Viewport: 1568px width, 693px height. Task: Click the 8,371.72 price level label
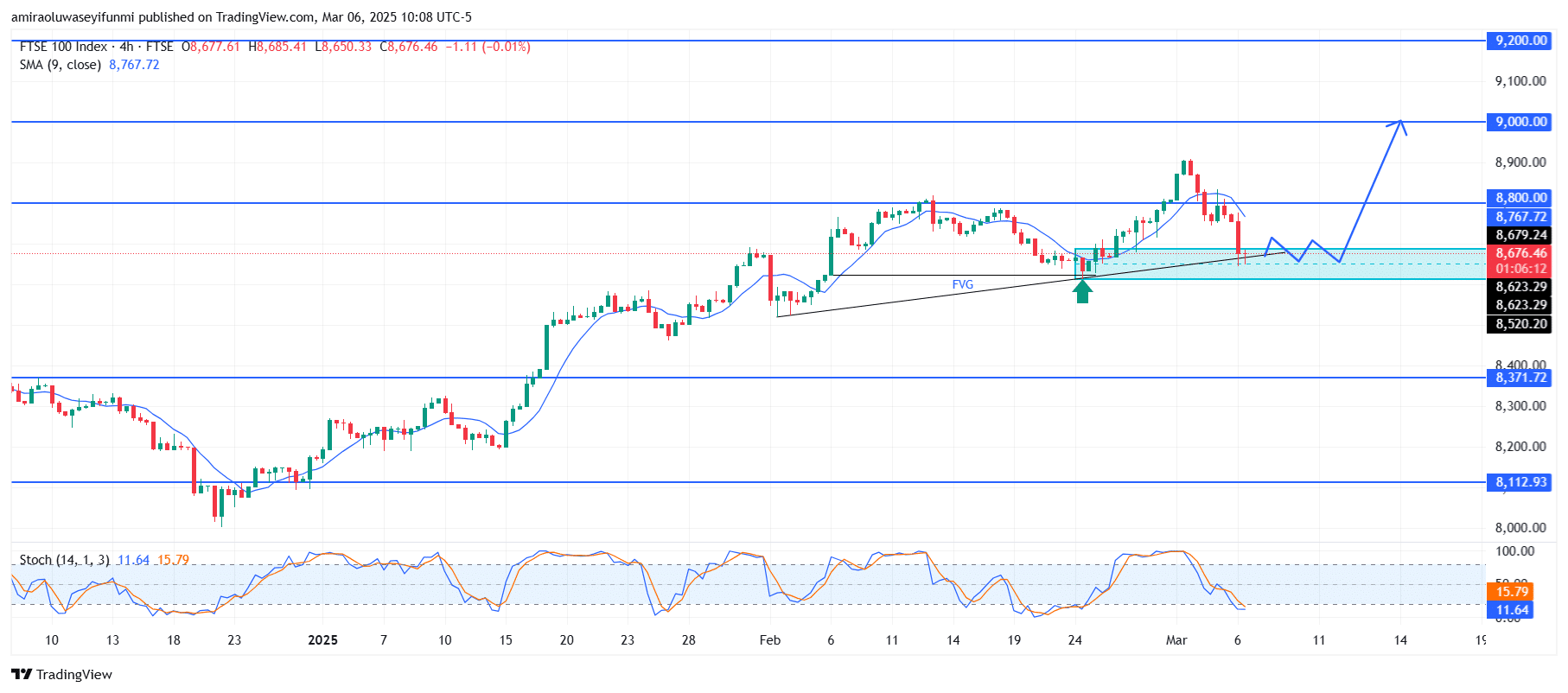1520,378
